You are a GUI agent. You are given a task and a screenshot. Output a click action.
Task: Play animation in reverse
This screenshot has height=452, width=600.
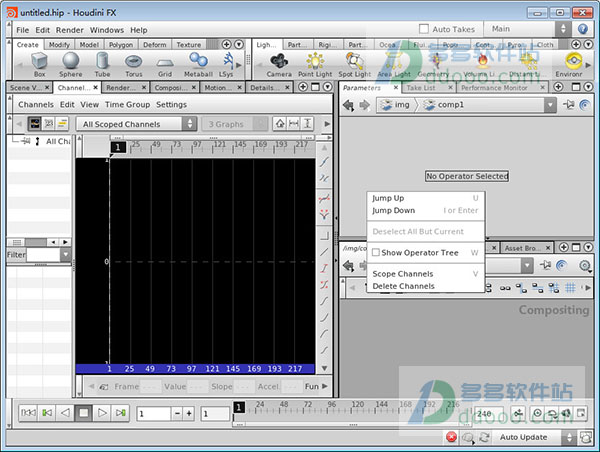pyautogui.click(x=65, y=413)
